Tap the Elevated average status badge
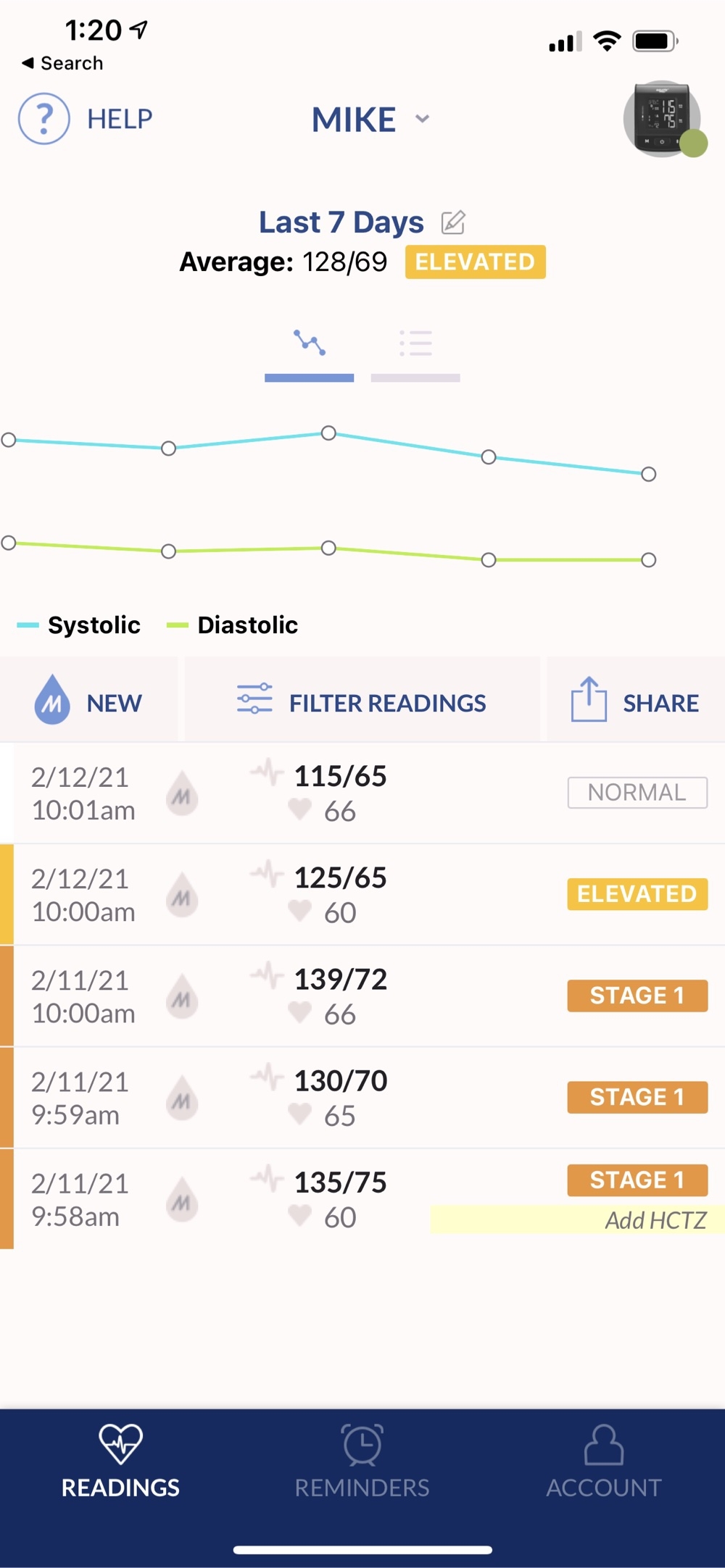 tap(475, 262)
